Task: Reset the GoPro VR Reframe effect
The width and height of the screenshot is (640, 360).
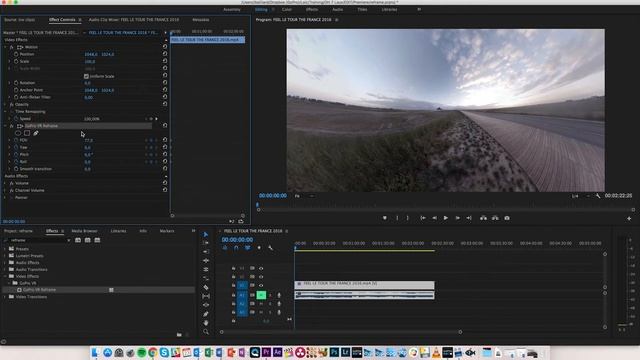Action: pos(165,126)
